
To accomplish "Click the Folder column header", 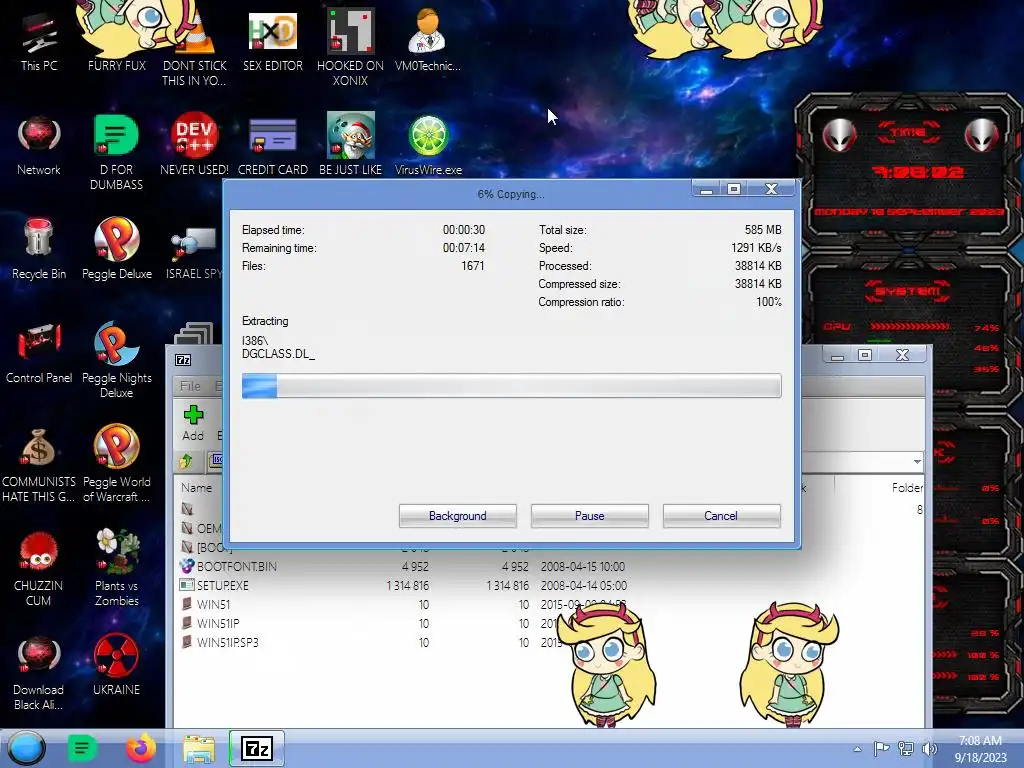I will pos(906,488).
